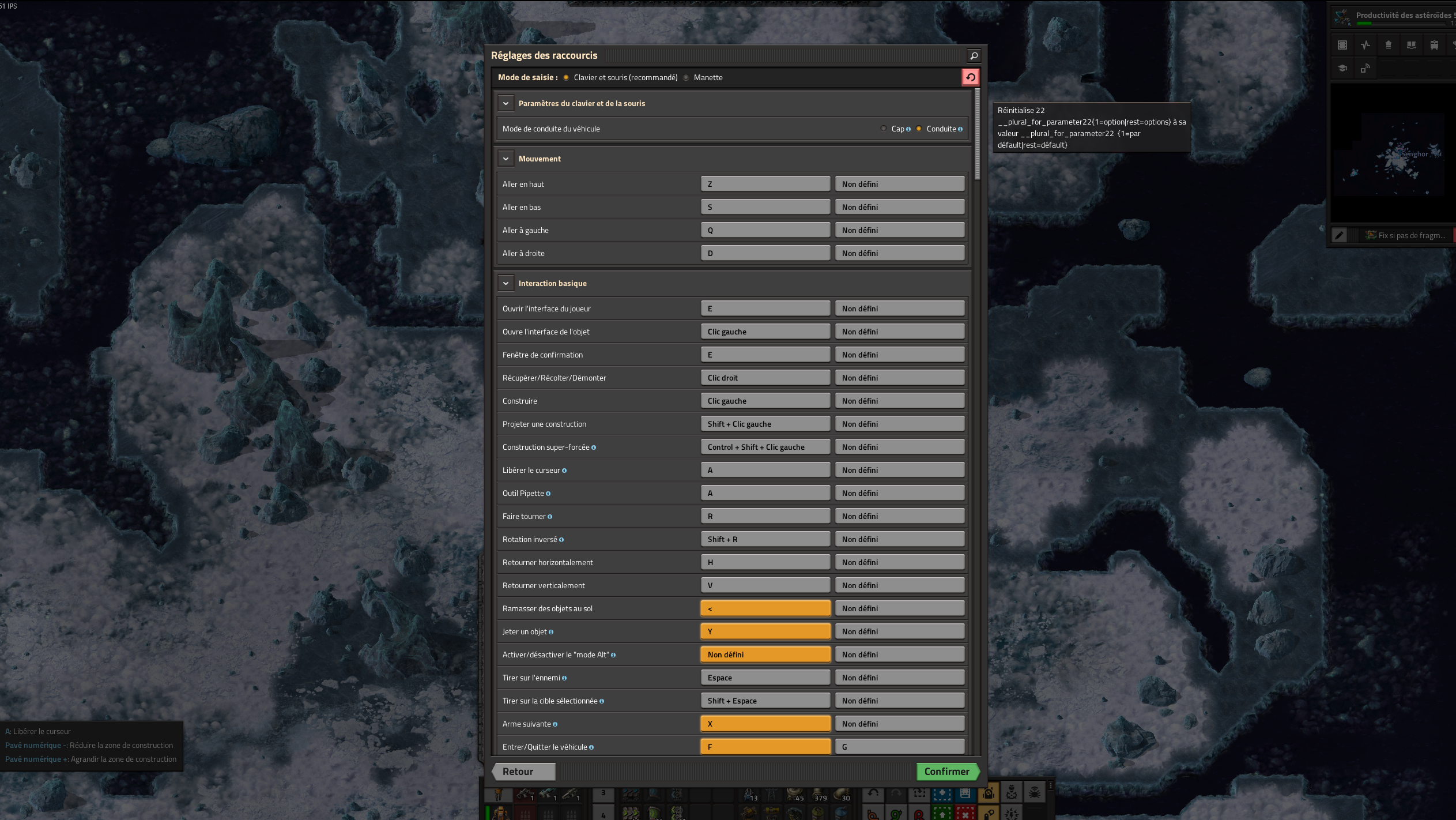Click the shortcuts list scrollbar thumb

tap(977, 134)
